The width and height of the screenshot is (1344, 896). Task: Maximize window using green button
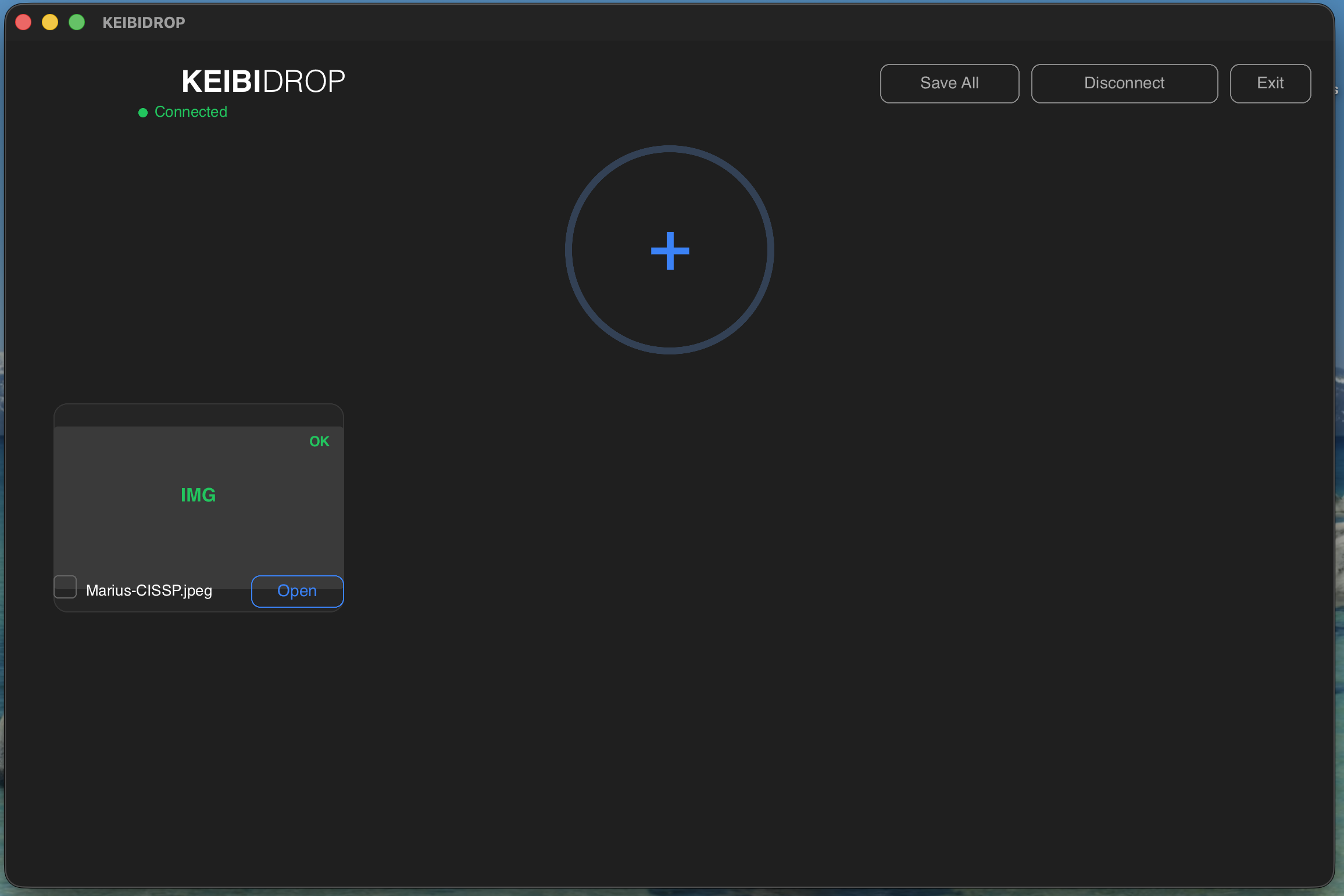pyautogui.click(x=77, y=23)
